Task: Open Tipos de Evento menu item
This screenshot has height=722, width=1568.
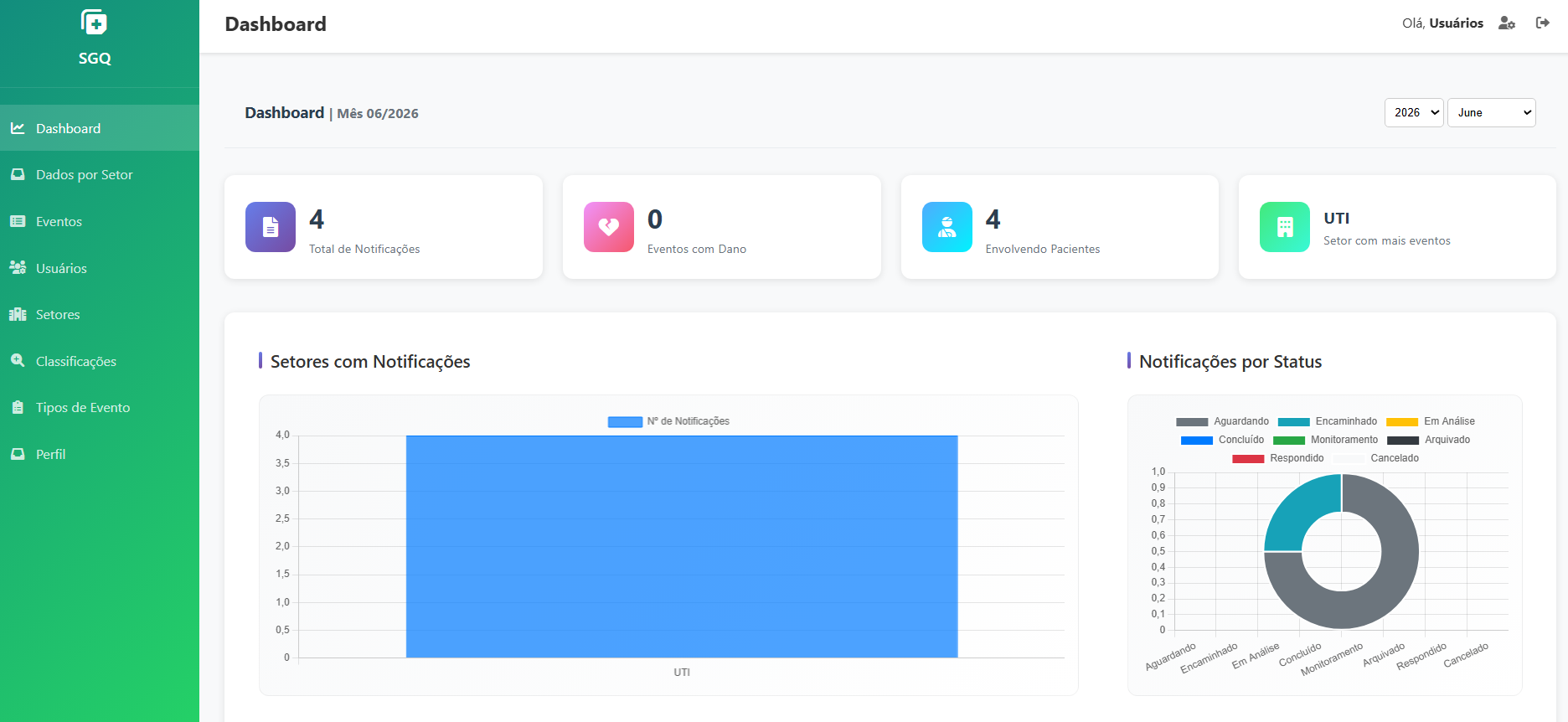Action: pyautogui.click(x=100, y=407)
